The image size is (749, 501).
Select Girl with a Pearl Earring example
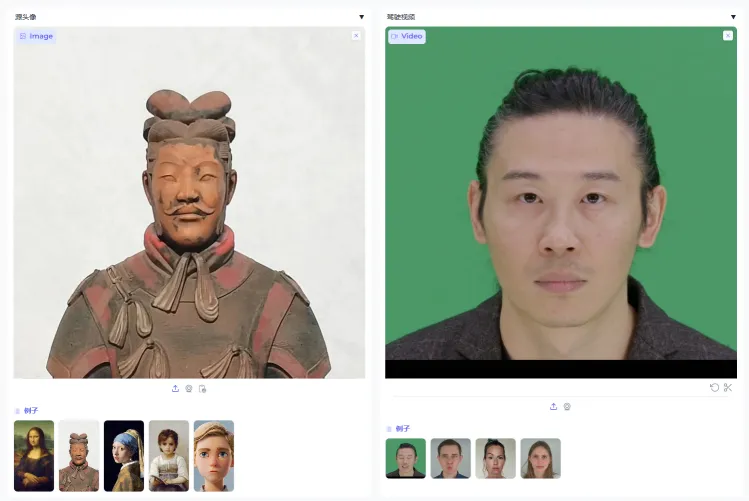coord(124,456)
